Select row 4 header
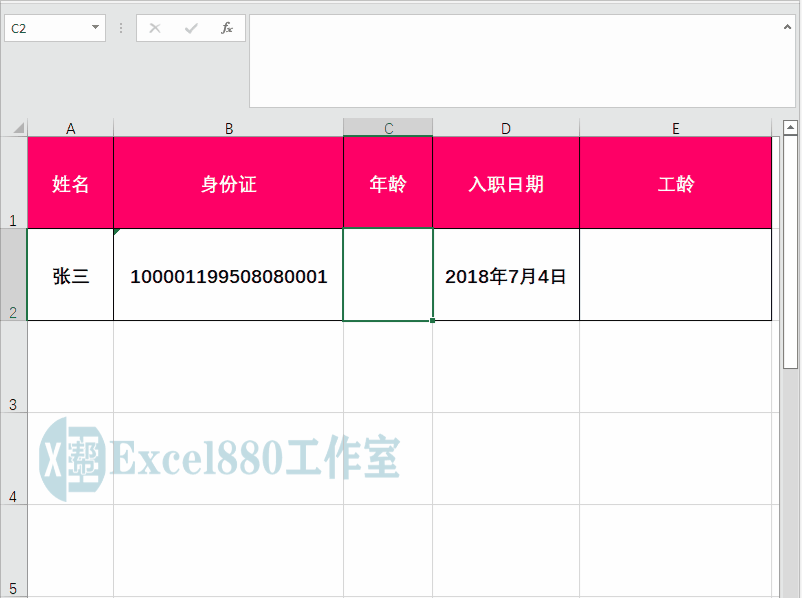The image size is (802, 598). click(x=13, y=459)
